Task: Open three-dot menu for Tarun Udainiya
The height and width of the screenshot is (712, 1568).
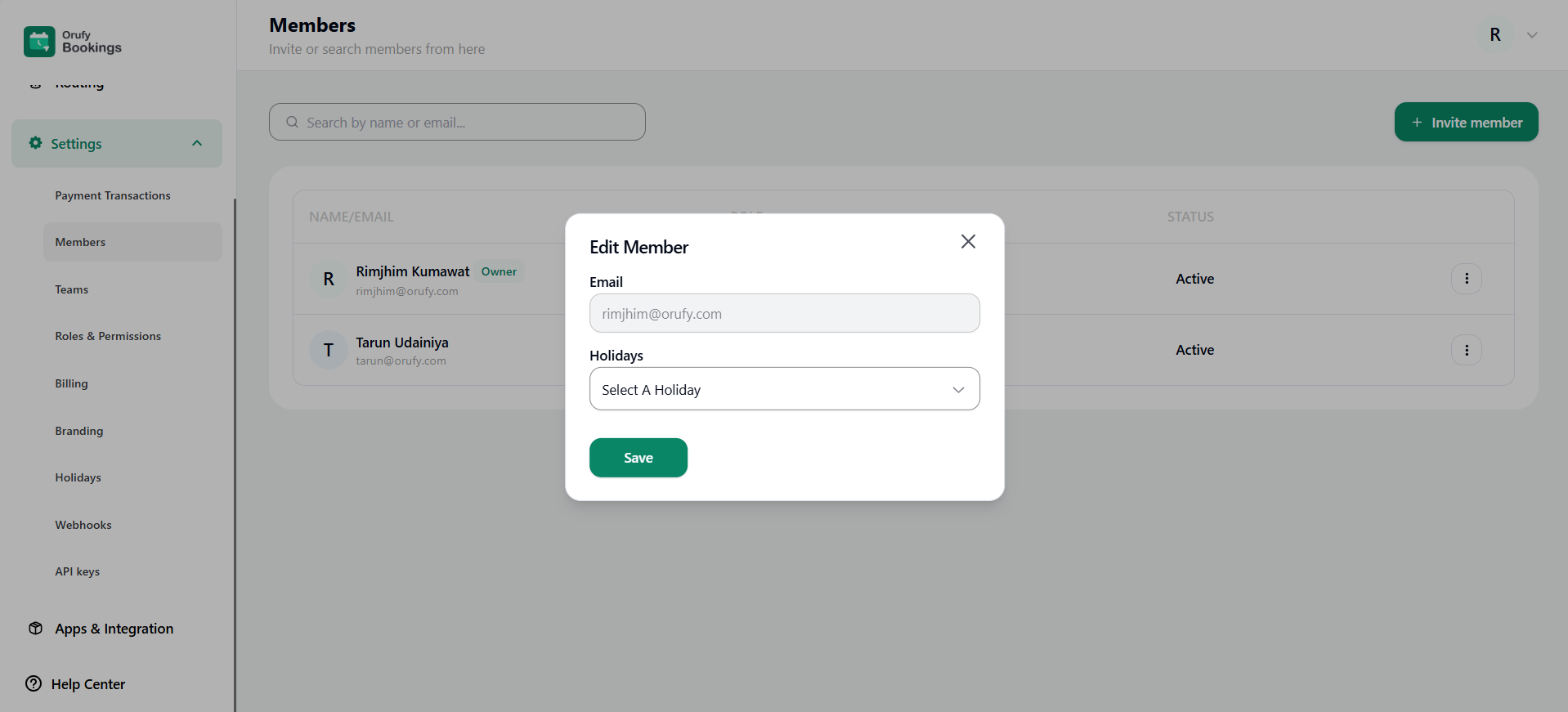Action: pos(1466,350)
